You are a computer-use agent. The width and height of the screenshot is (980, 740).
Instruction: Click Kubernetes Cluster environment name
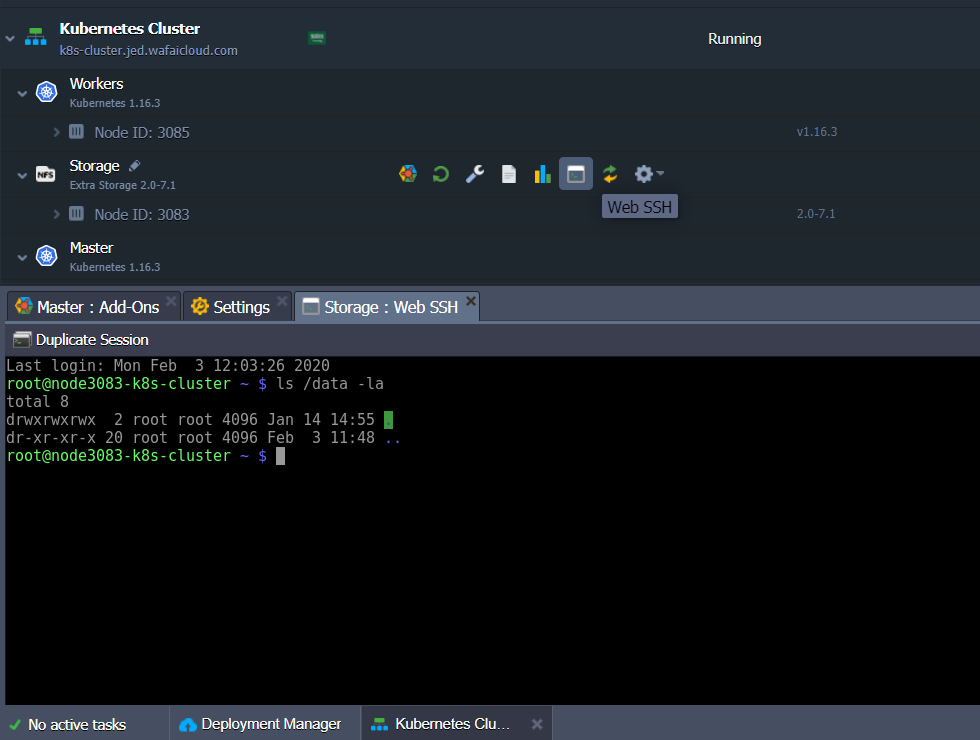[129, 29]
